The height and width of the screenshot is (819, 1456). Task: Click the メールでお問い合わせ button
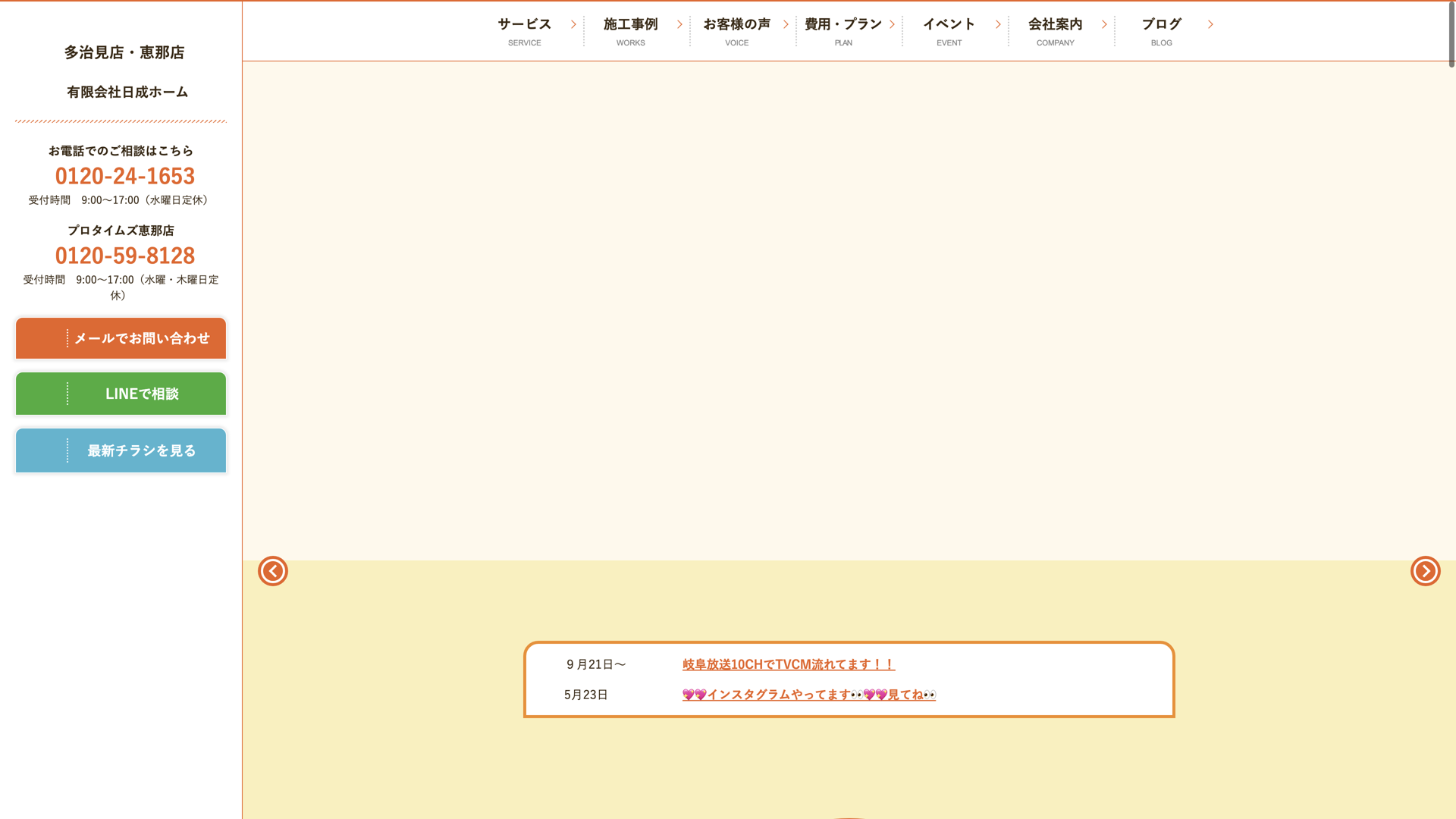click(x=121, y=338)
